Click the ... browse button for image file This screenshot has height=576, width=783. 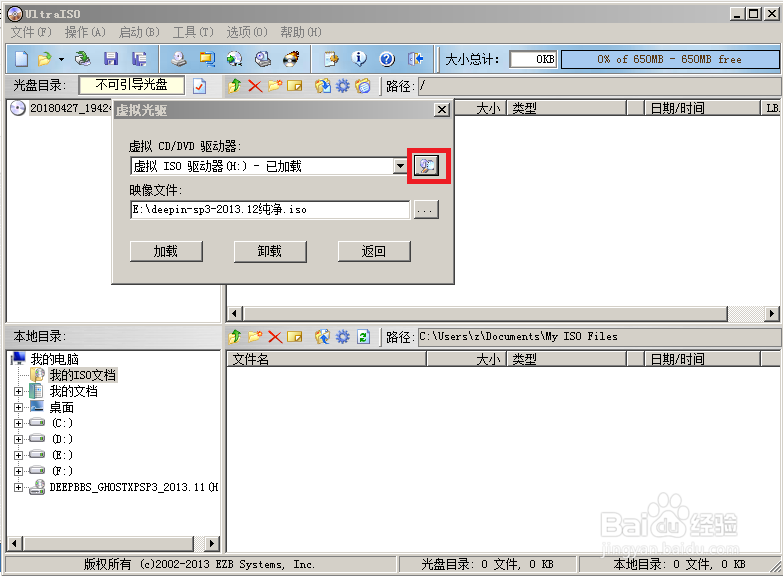426,210
